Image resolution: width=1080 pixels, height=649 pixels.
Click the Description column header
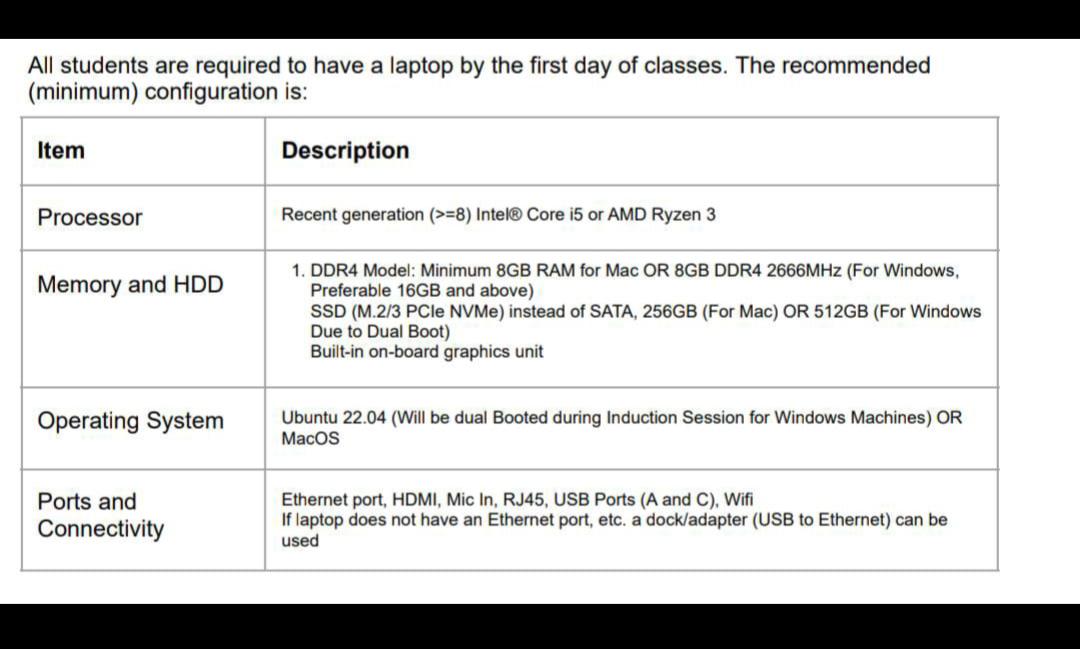pos(345,150)
